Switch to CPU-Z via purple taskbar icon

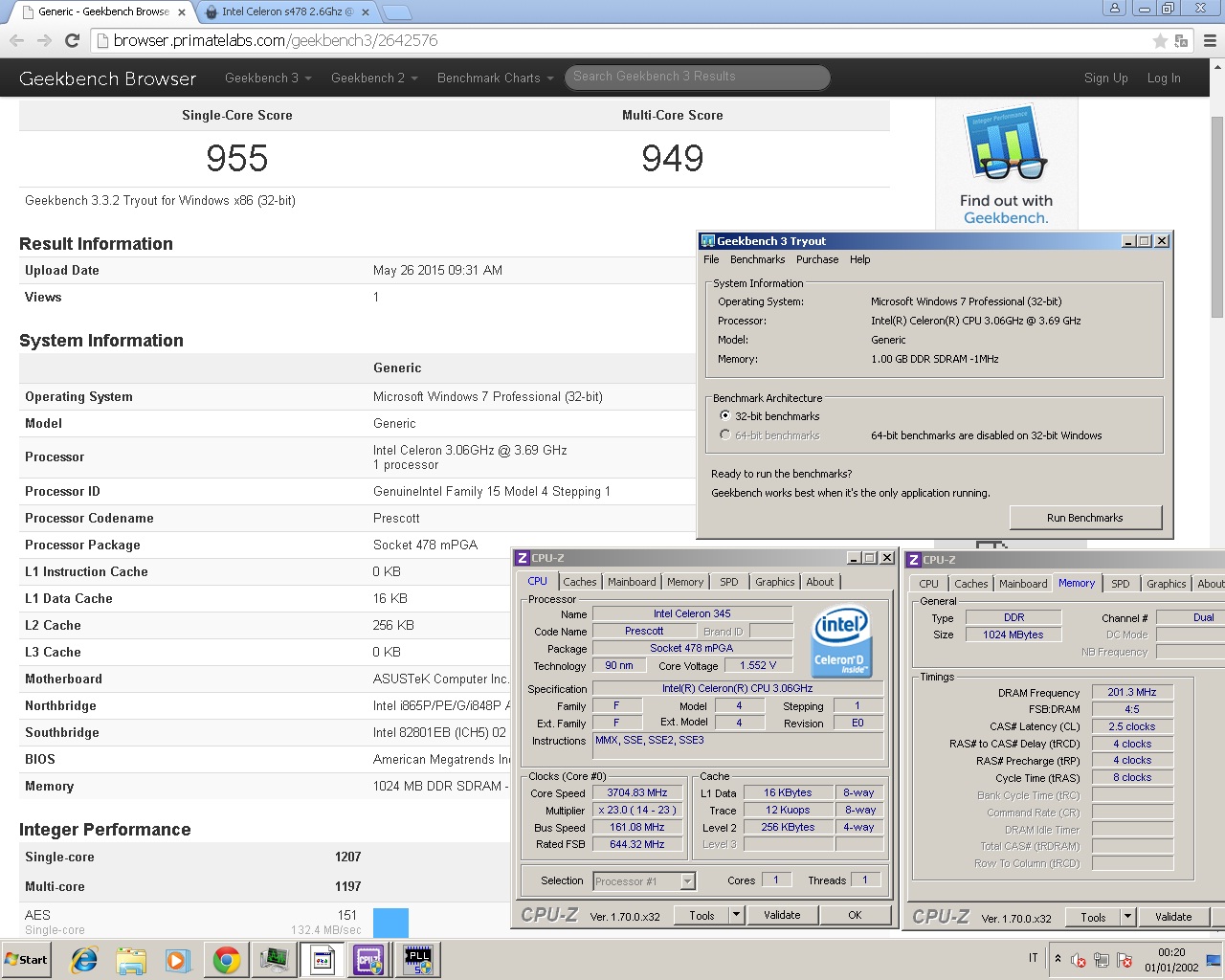point(369,960)
